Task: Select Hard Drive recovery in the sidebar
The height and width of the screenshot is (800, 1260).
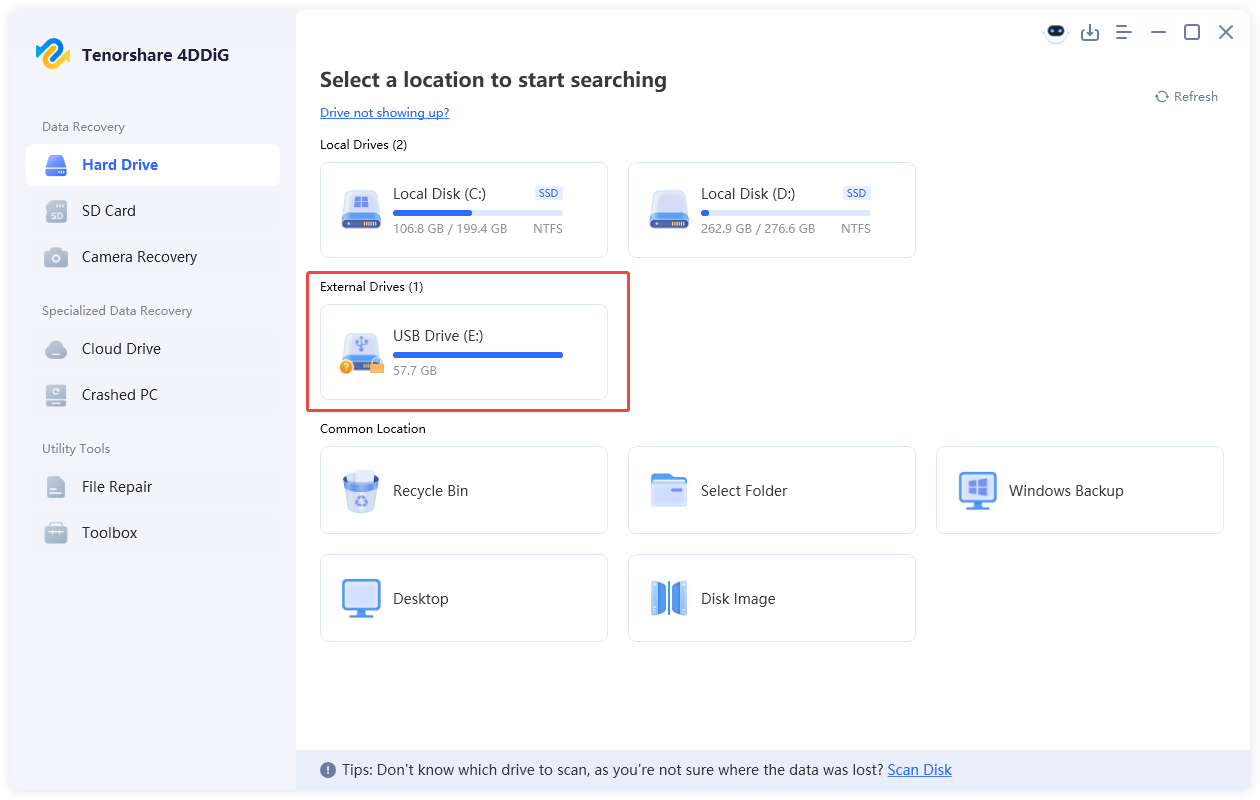Action: point(120,164)
